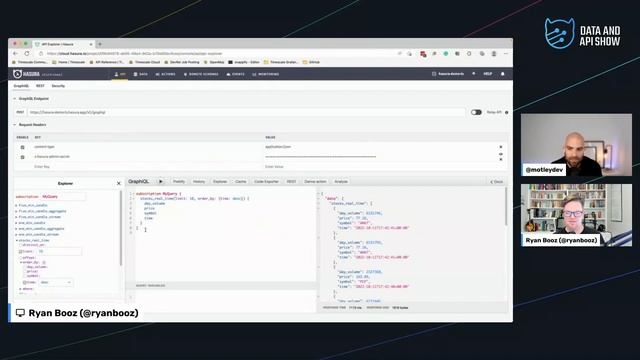Click the results pane scrollbar

coord(507,206)
